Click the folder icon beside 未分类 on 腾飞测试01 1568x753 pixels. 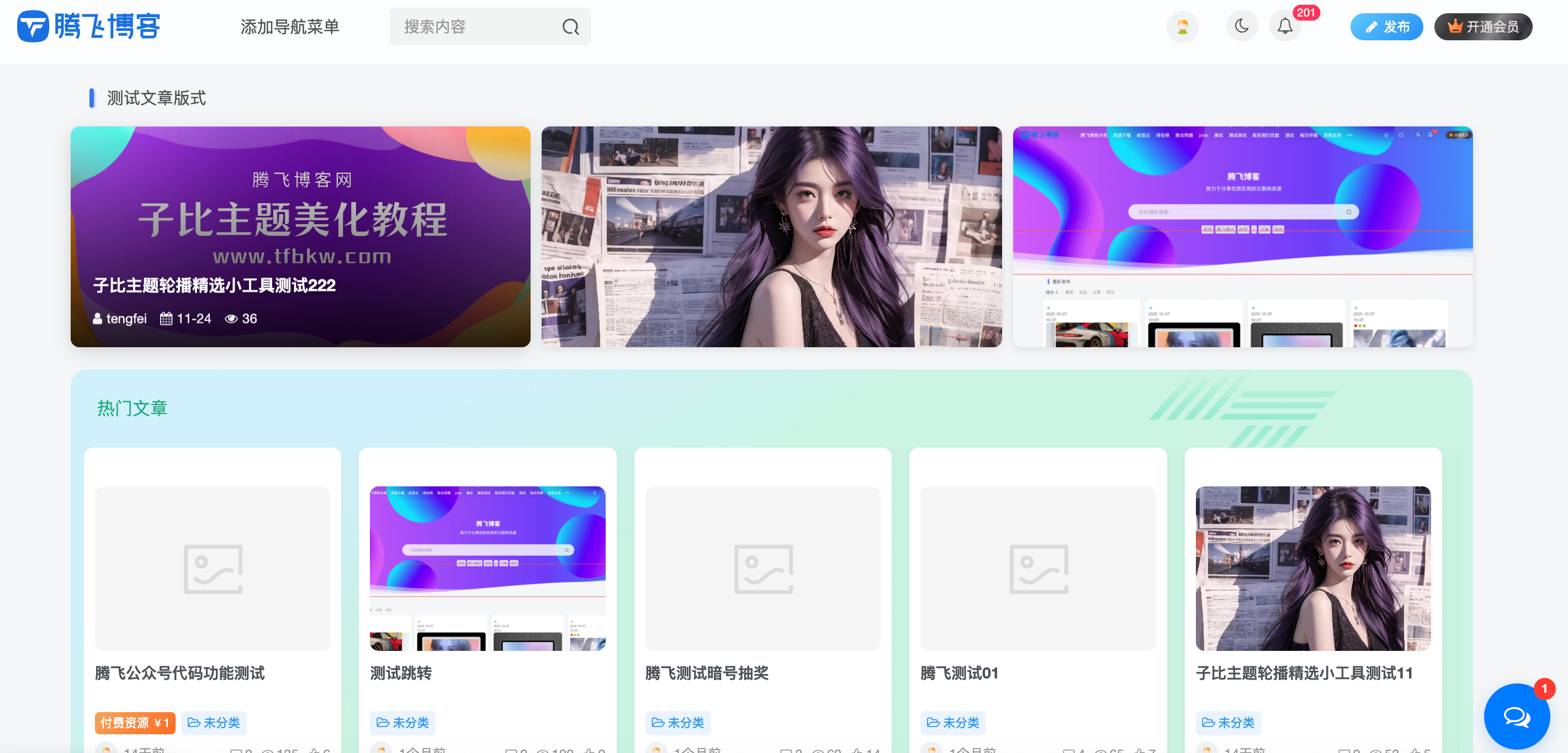click(933, 723)
